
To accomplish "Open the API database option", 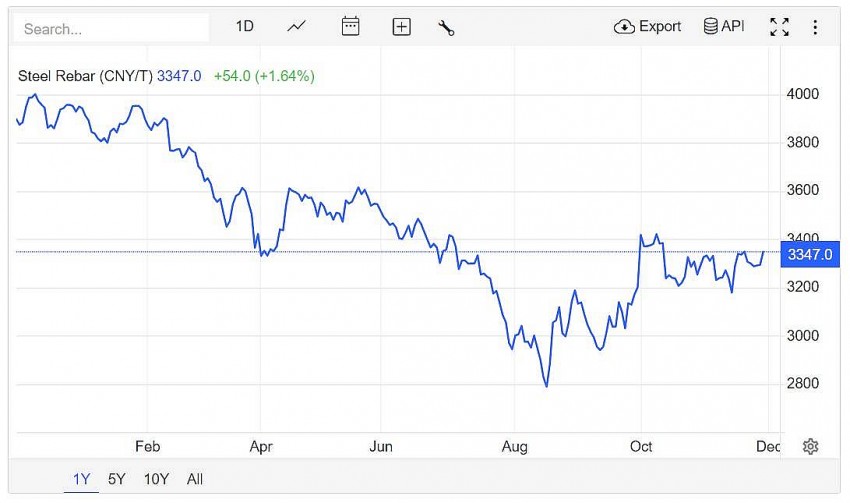I will point(724,27).
